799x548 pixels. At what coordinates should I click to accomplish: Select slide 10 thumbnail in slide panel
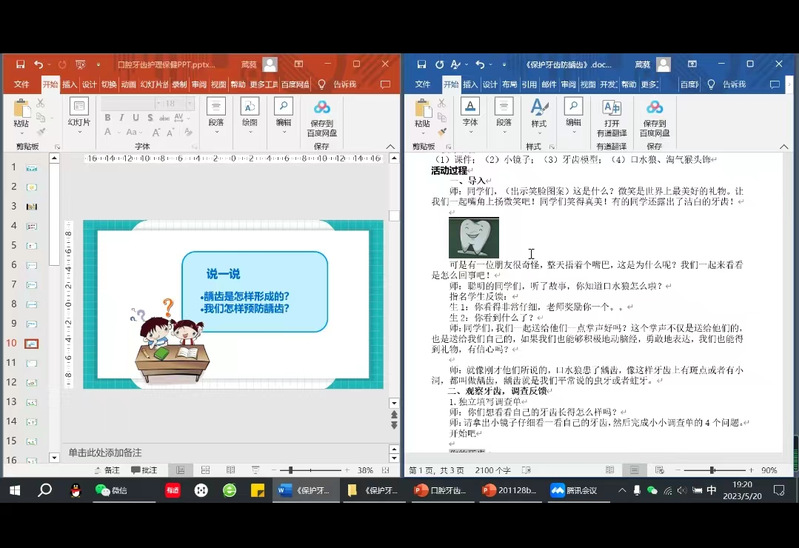pyautogui.click(x=32, y=342)
